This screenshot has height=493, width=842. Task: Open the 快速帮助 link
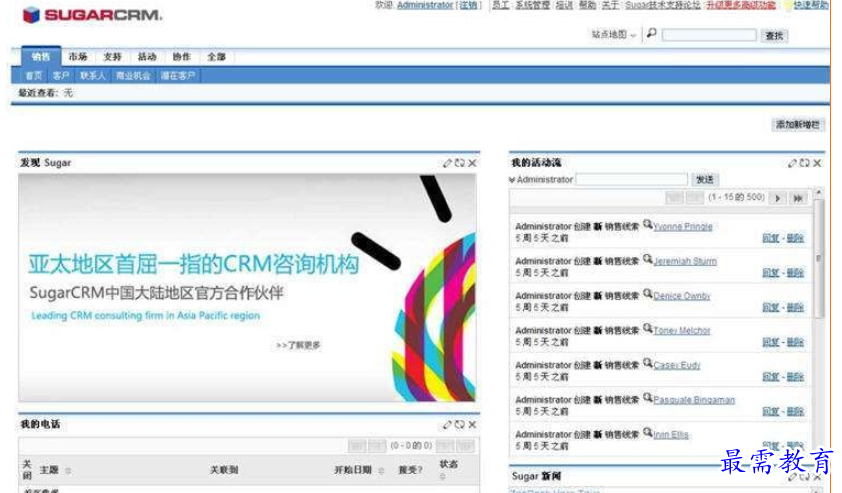(x=811, y=5)
